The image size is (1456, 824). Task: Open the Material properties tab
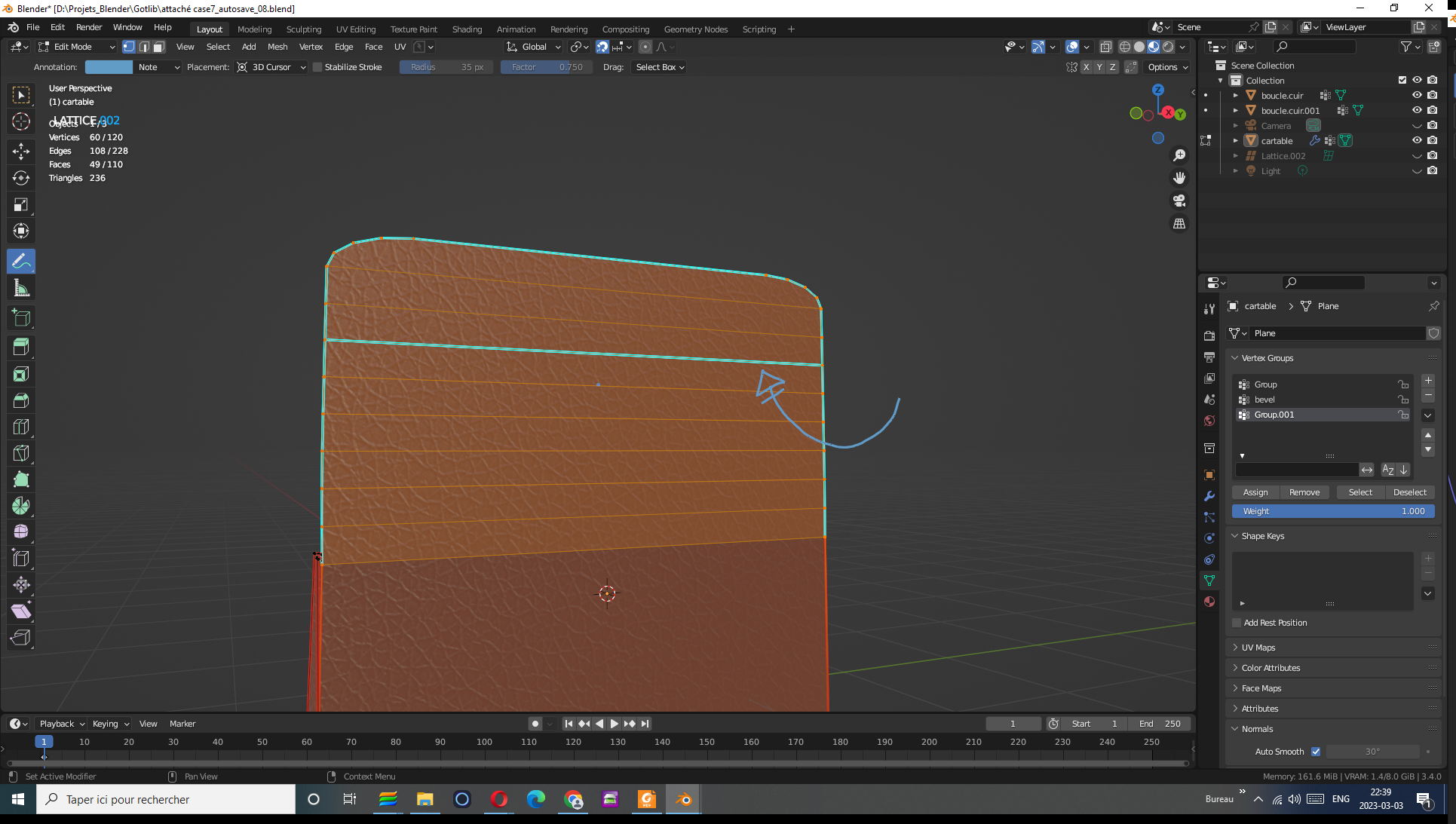(x=1209, y=602)
